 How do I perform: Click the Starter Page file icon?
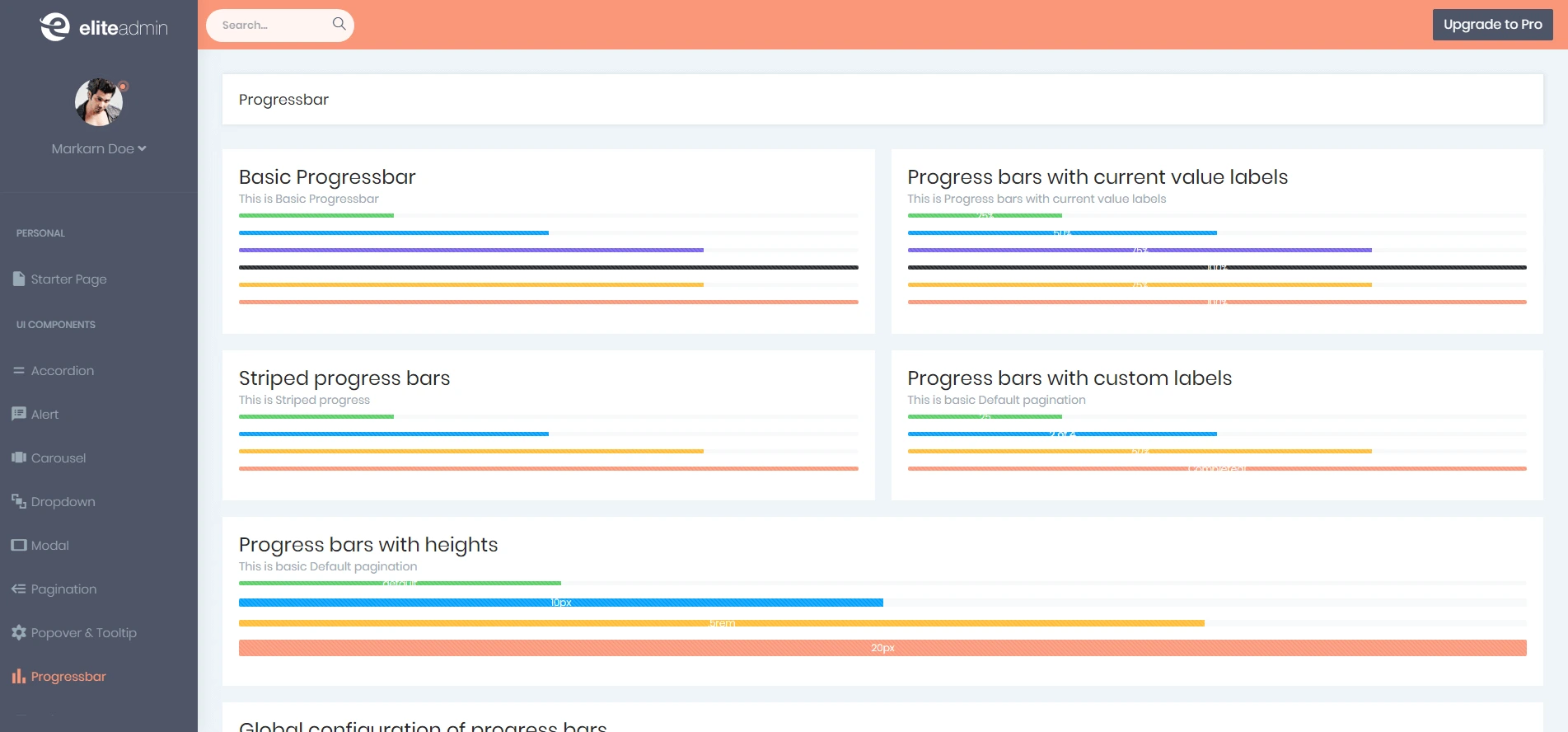[x=19, y=279]
